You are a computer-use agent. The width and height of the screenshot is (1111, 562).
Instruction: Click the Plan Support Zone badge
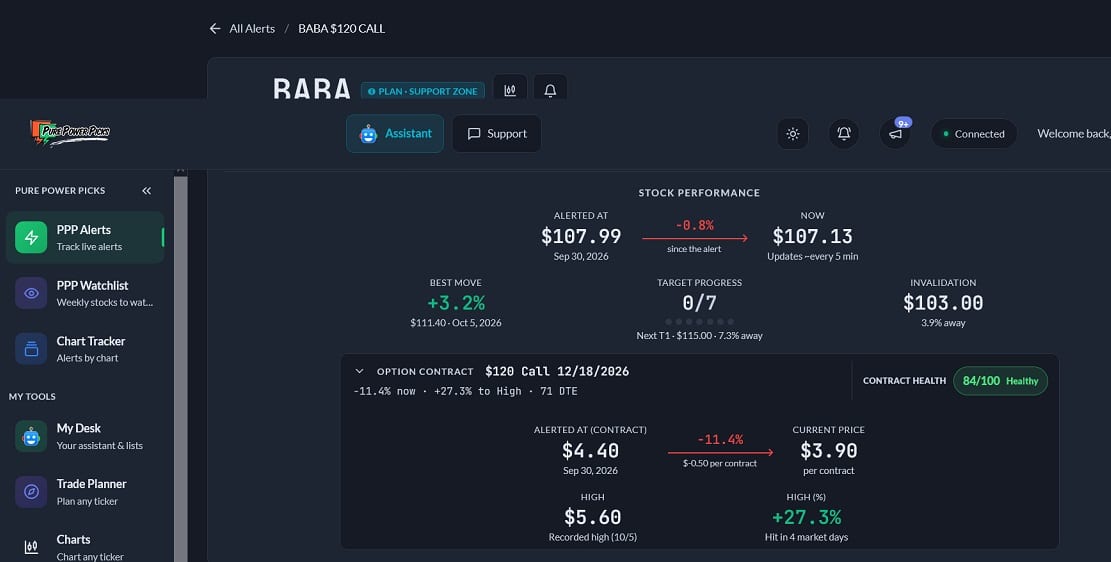tap(423, 91)
